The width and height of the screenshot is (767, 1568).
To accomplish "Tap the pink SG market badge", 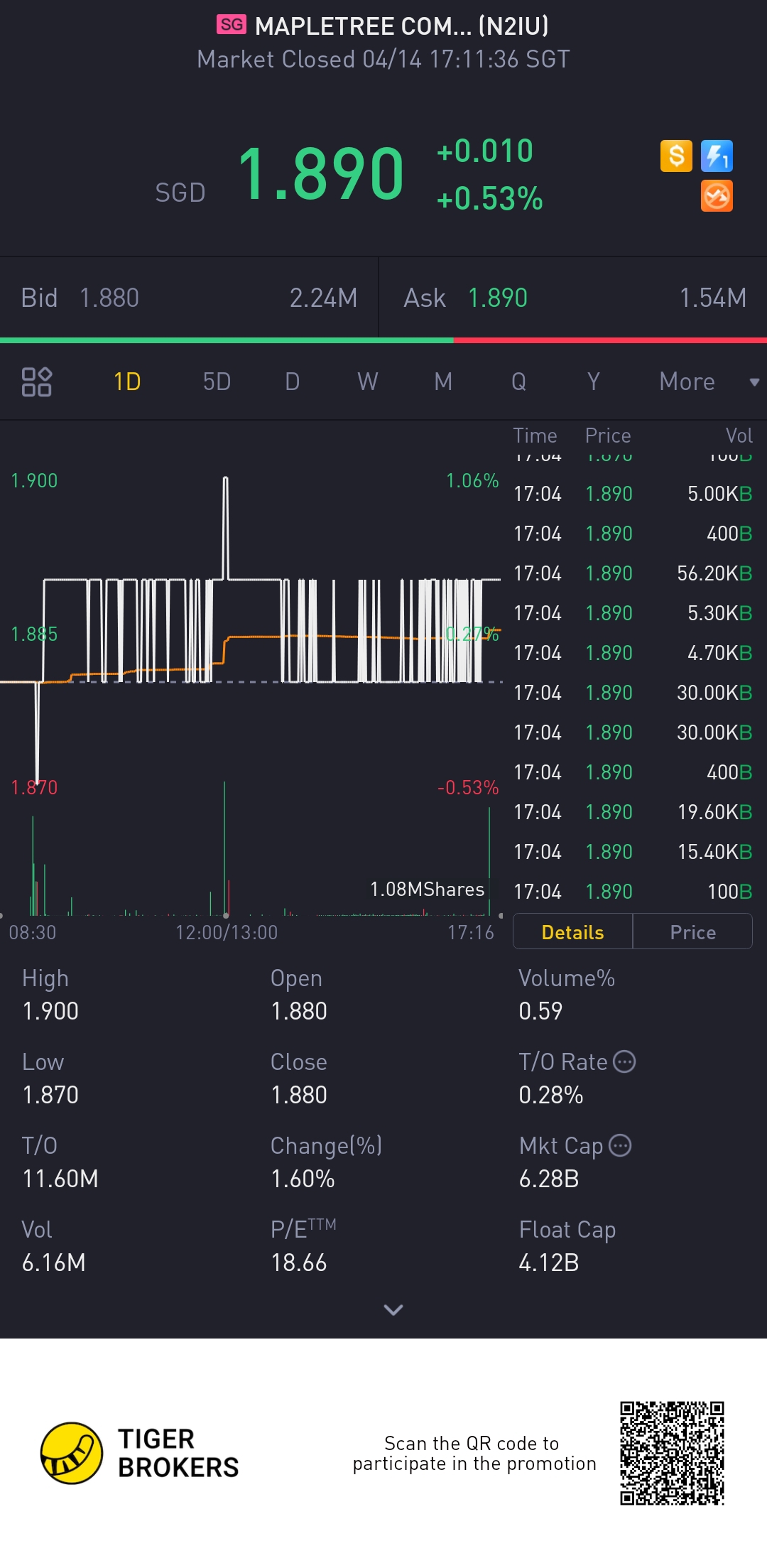I will click(232, 25).
